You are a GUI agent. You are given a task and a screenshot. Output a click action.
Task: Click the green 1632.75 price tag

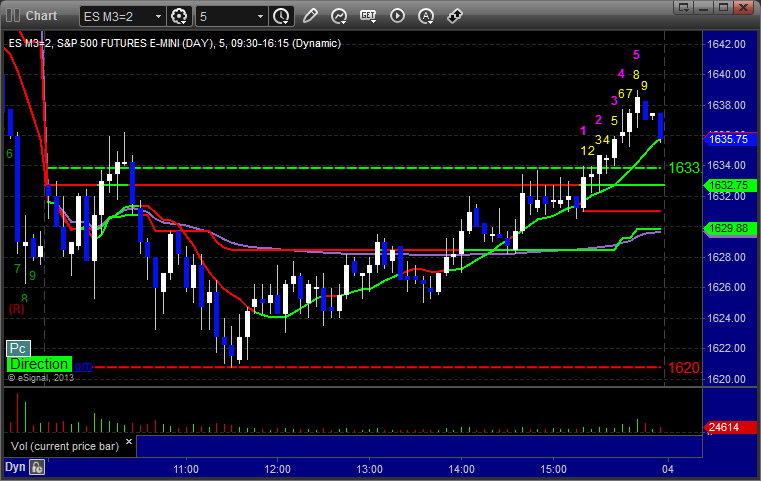pyautogui.click(x=729, y=185)
